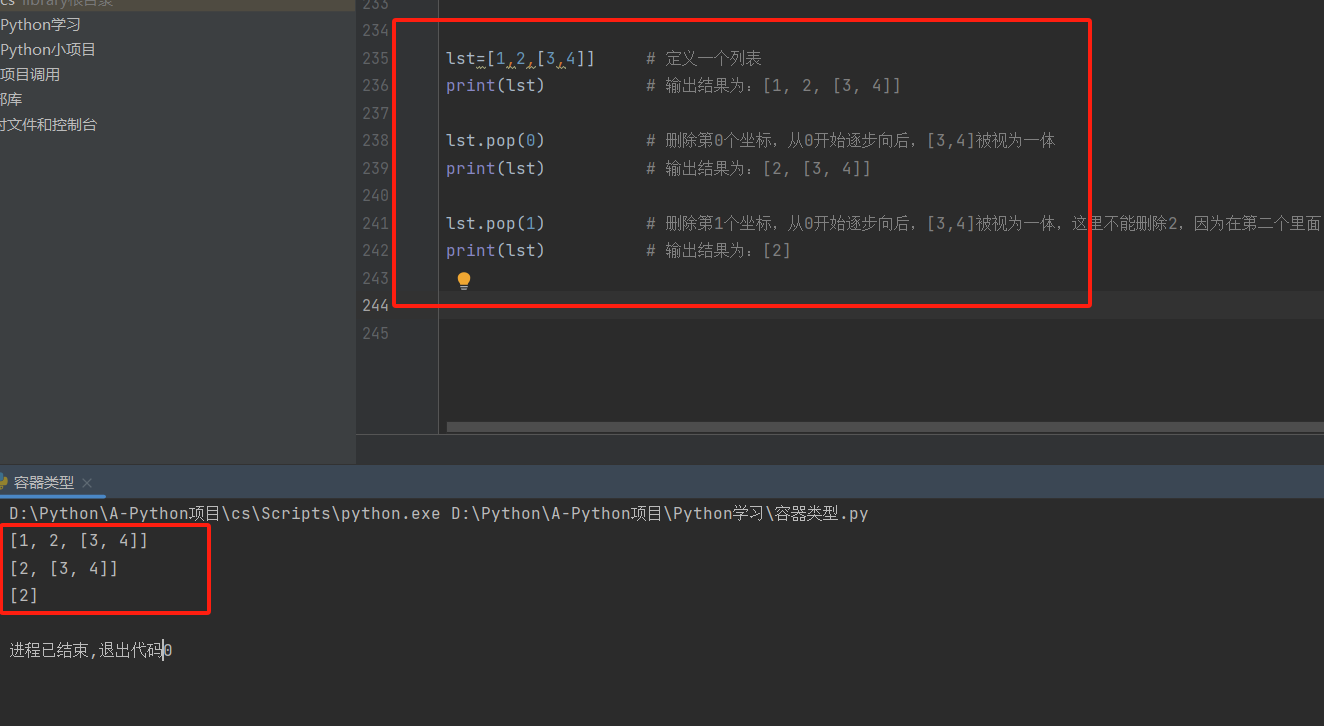Click the comment '# 定义一个列表'

click(704, 58)
